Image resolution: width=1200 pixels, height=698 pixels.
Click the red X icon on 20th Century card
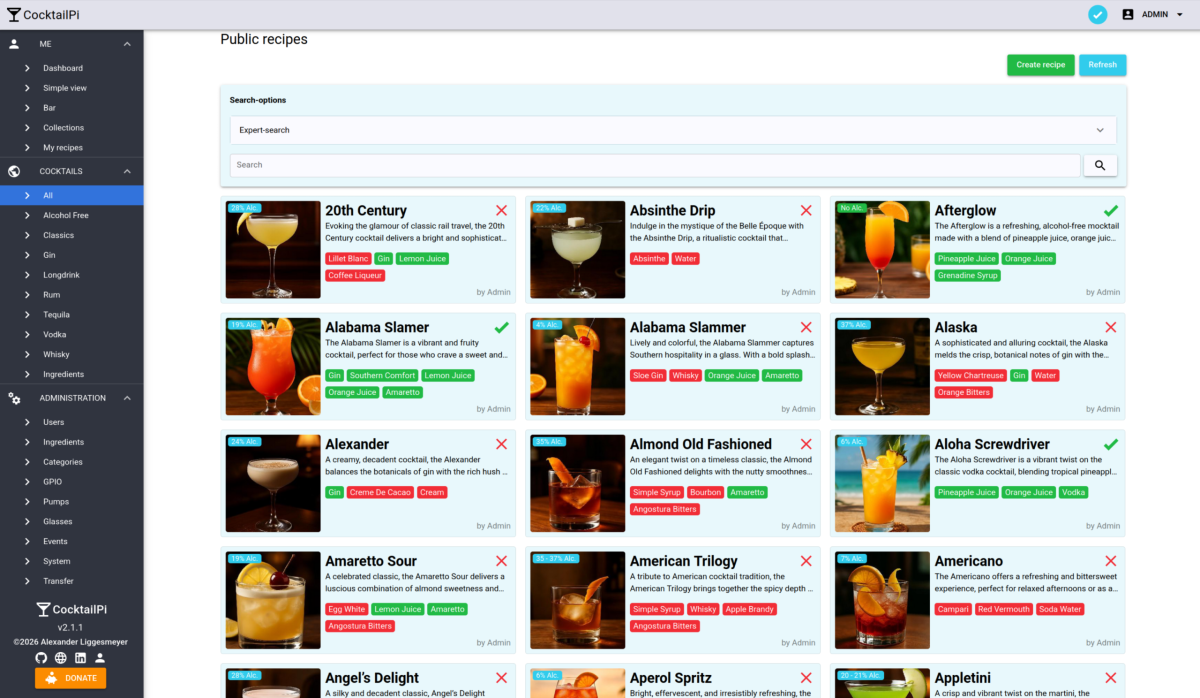point(501,211)
